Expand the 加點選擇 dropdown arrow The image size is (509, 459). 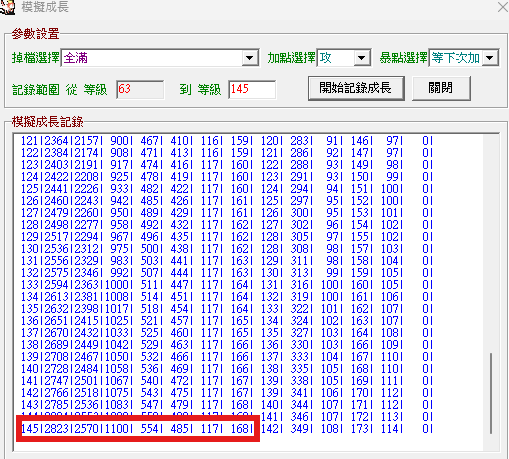(362, 58)
